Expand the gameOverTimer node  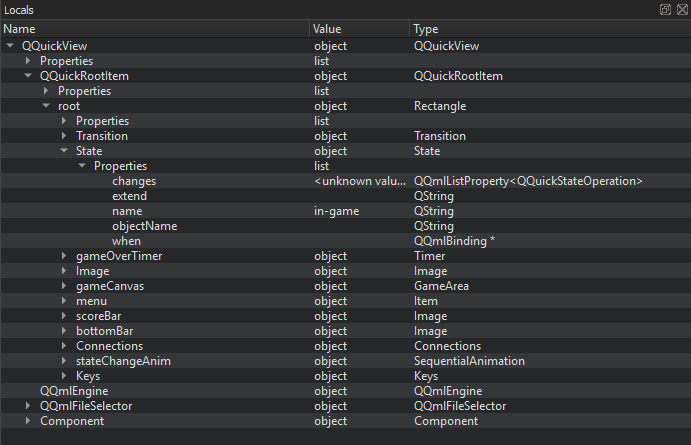64,256
